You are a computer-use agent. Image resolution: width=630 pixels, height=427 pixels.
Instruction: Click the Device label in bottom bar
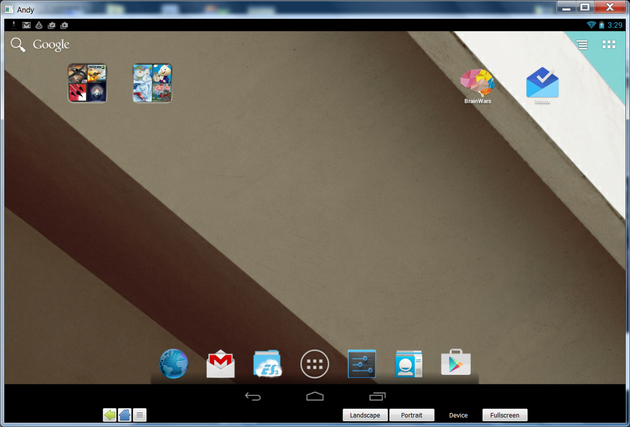[x=458, y=415]
